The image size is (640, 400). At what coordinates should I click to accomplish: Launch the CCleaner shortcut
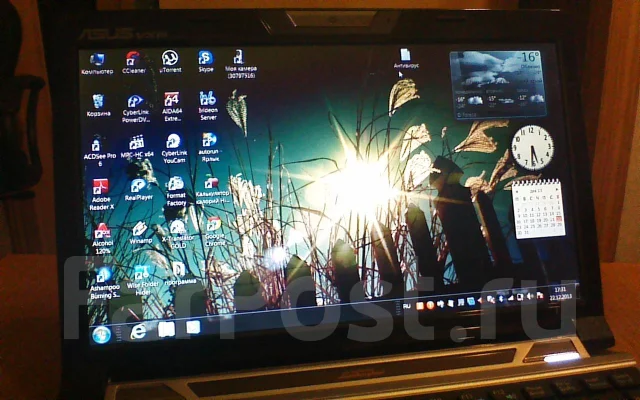[133, 62]
